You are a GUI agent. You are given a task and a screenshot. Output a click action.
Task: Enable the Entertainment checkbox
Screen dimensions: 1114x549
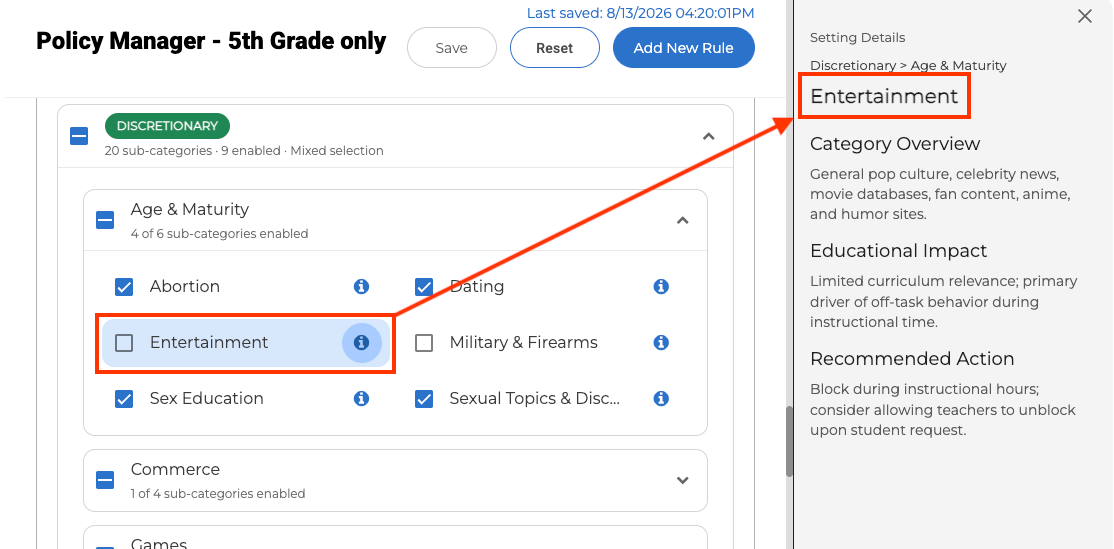(124, 343)
